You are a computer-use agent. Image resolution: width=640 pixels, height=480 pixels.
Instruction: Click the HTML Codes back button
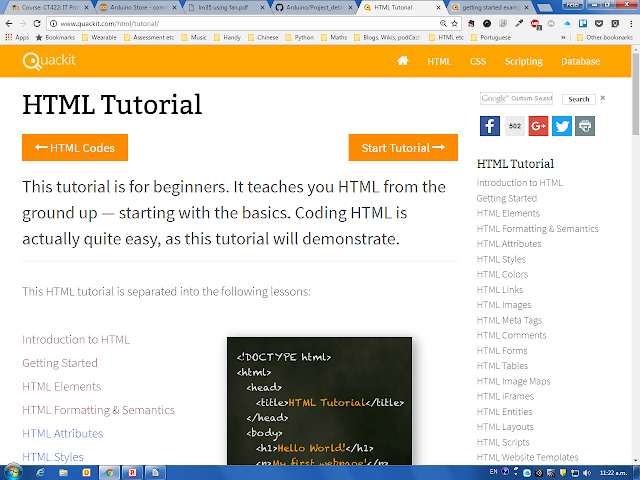(x=75, y=147)
